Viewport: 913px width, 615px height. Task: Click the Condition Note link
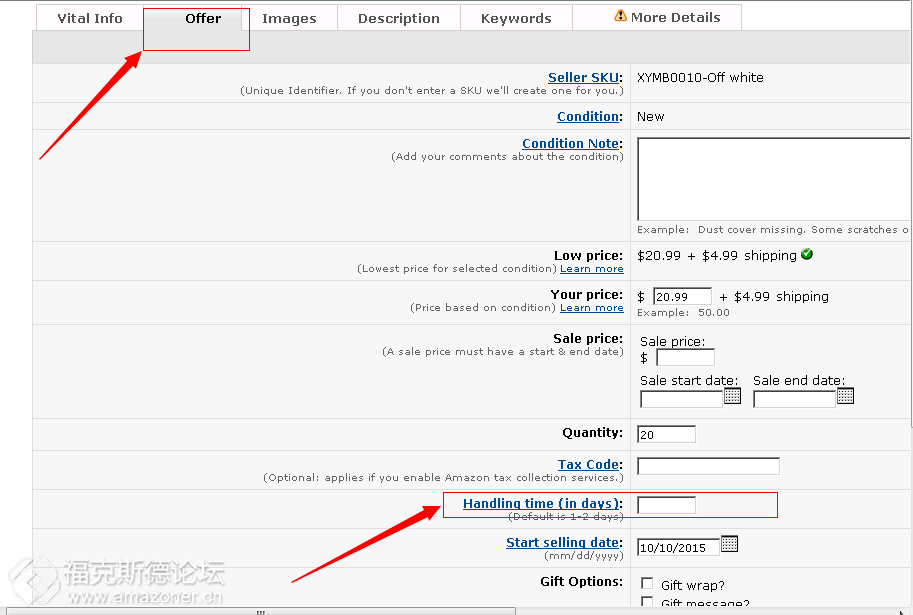[571, 144]
